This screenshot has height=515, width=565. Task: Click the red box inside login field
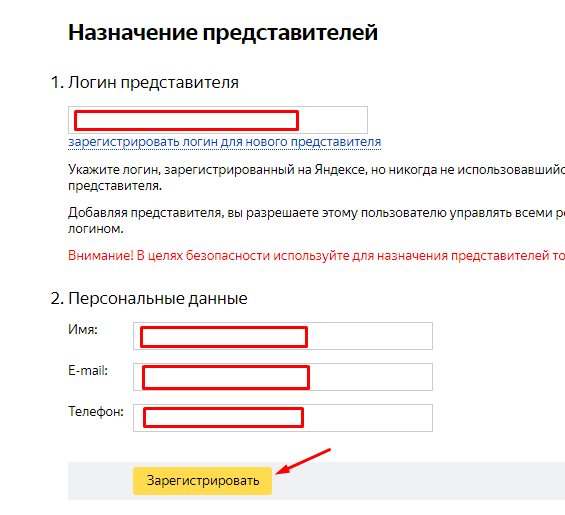point(186,120)
